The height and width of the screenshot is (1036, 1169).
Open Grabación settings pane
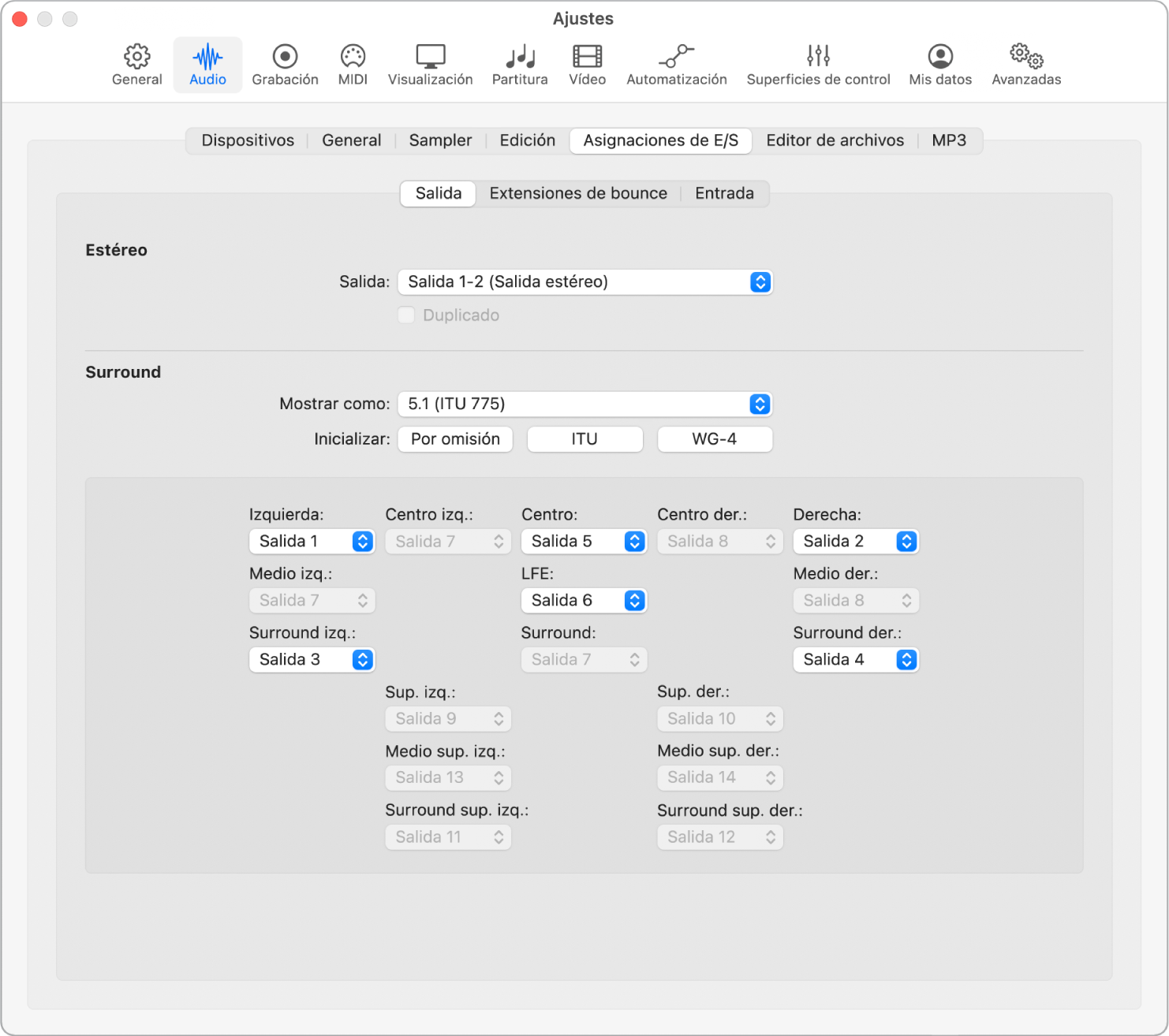[285, 65]
